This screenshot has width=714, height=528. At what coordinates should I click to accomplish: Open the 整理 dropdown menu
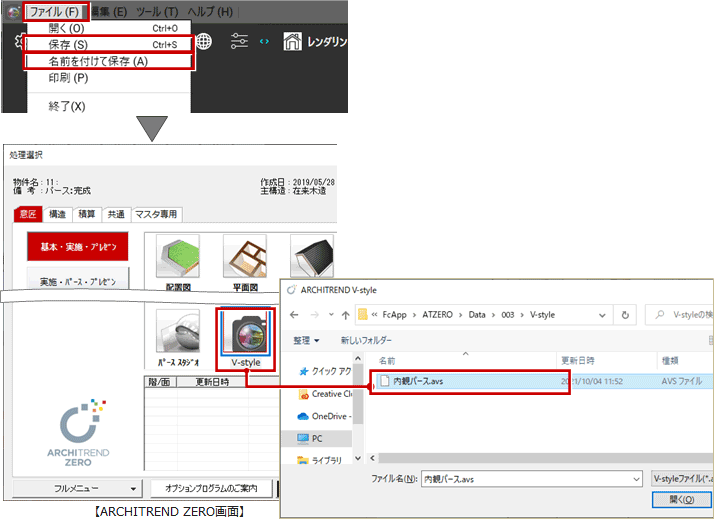pos(306,340)
